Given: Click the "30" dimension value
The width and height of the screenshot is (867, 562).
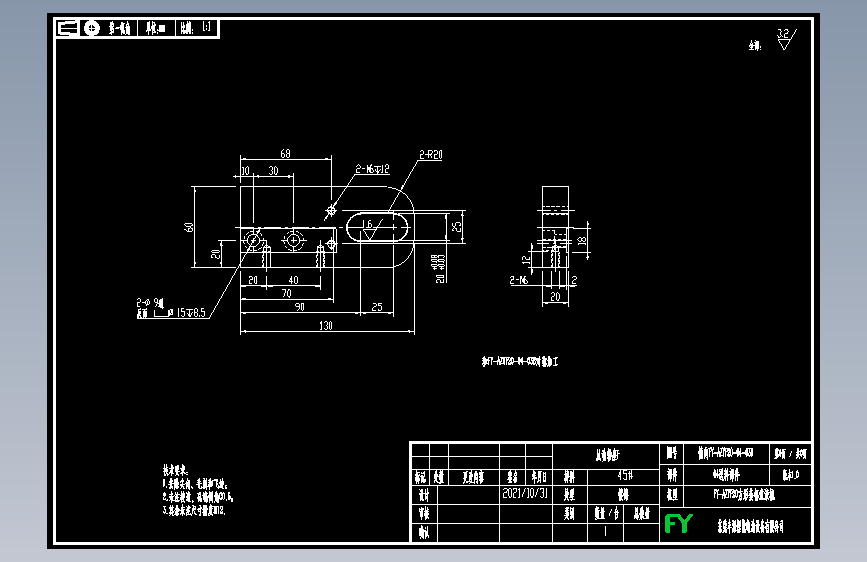Looking at the screenshot, I should 273,171.
